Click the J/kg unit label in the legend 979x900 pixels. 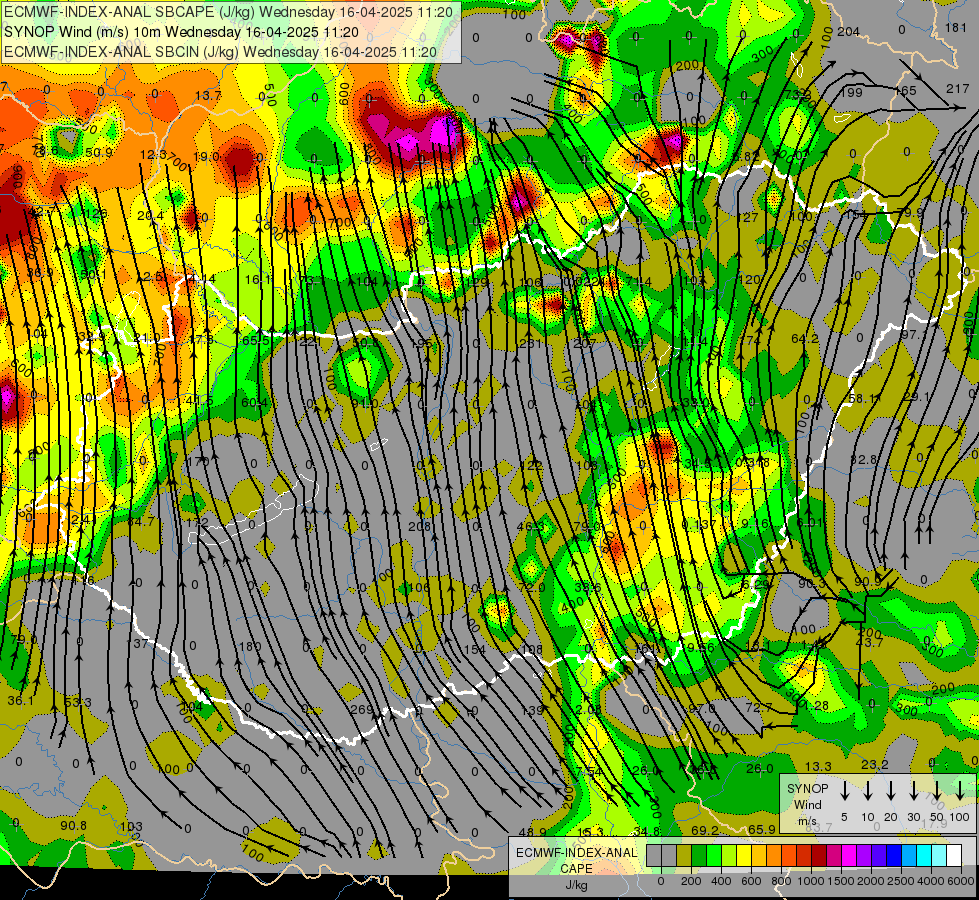pos(576,885)
